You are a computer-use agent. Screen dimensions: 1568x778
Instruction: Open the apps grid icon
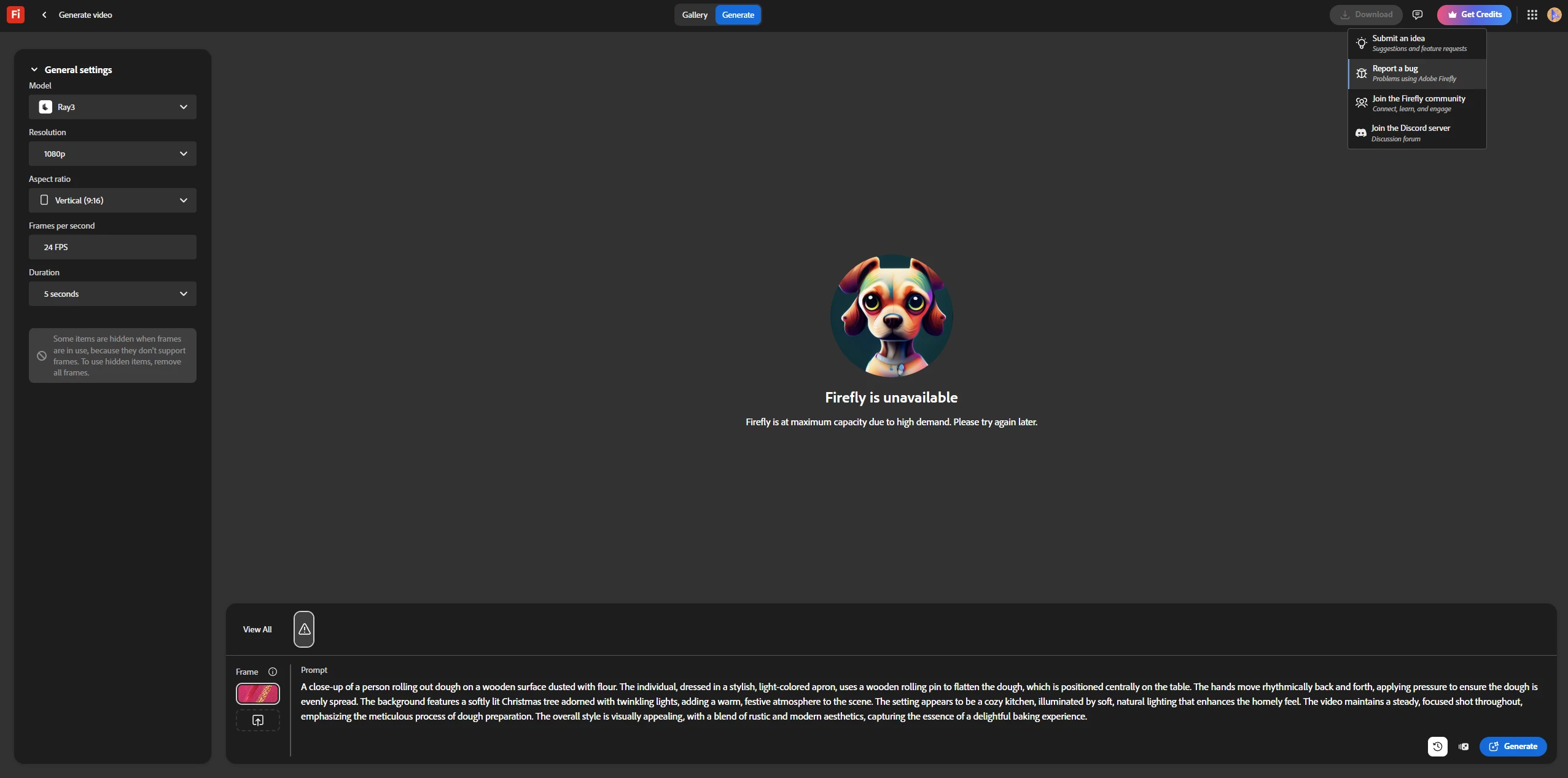(1532, 15)
